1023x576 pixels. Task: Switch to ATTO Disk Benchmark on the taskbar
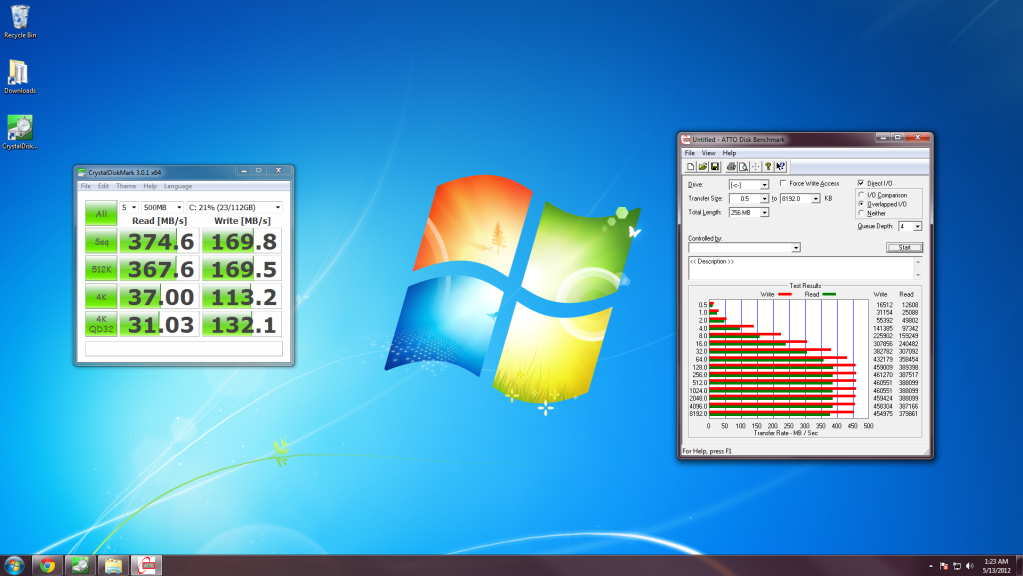pyautogui.click(x=147, y=565)
